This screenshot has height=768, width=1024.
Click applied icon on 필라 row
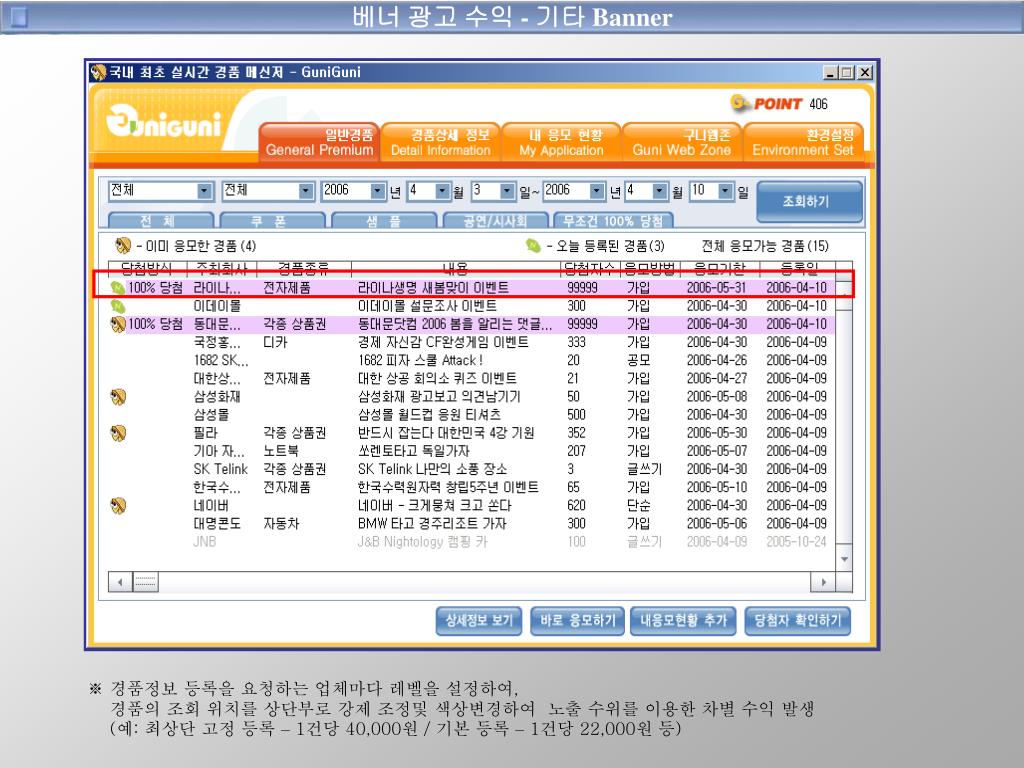(118, 433)
